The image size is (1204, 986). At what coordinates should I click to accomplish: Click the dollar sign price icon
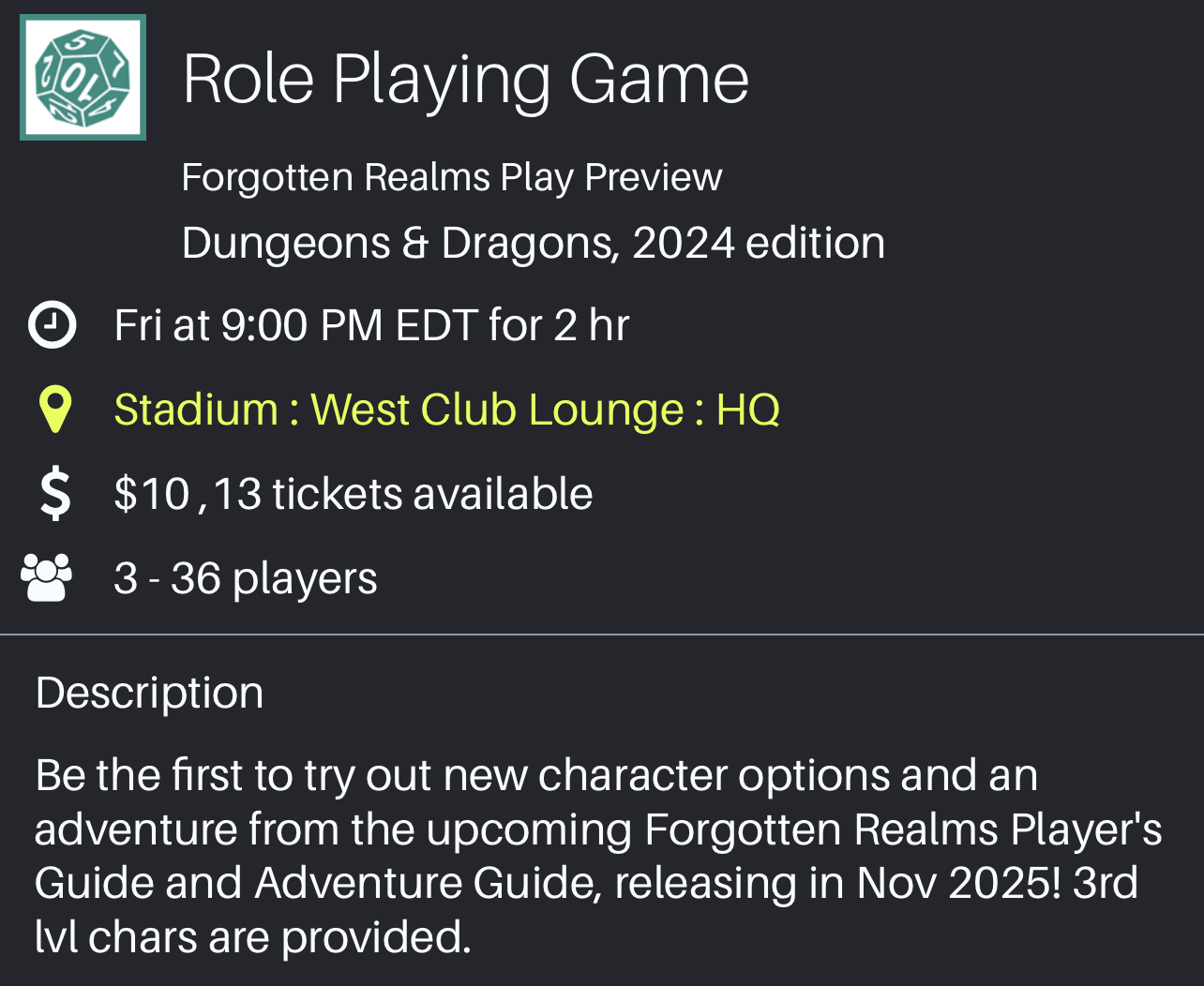pos(55,494)
